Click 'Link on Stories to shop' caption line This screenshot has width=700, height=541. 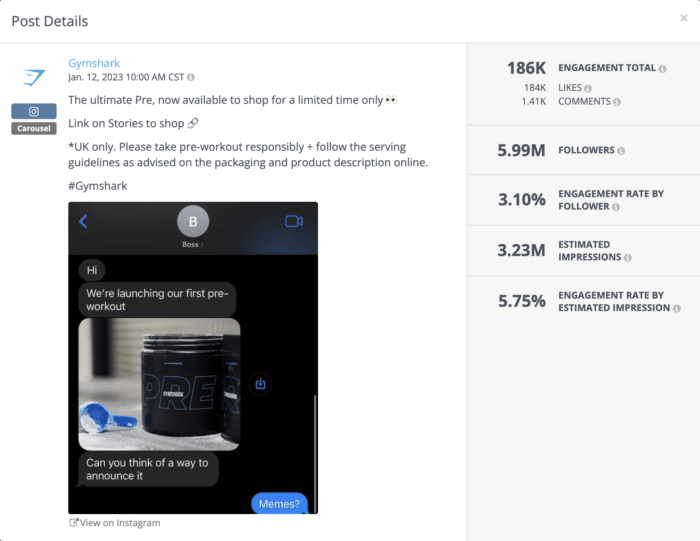[x=126, y=123]
